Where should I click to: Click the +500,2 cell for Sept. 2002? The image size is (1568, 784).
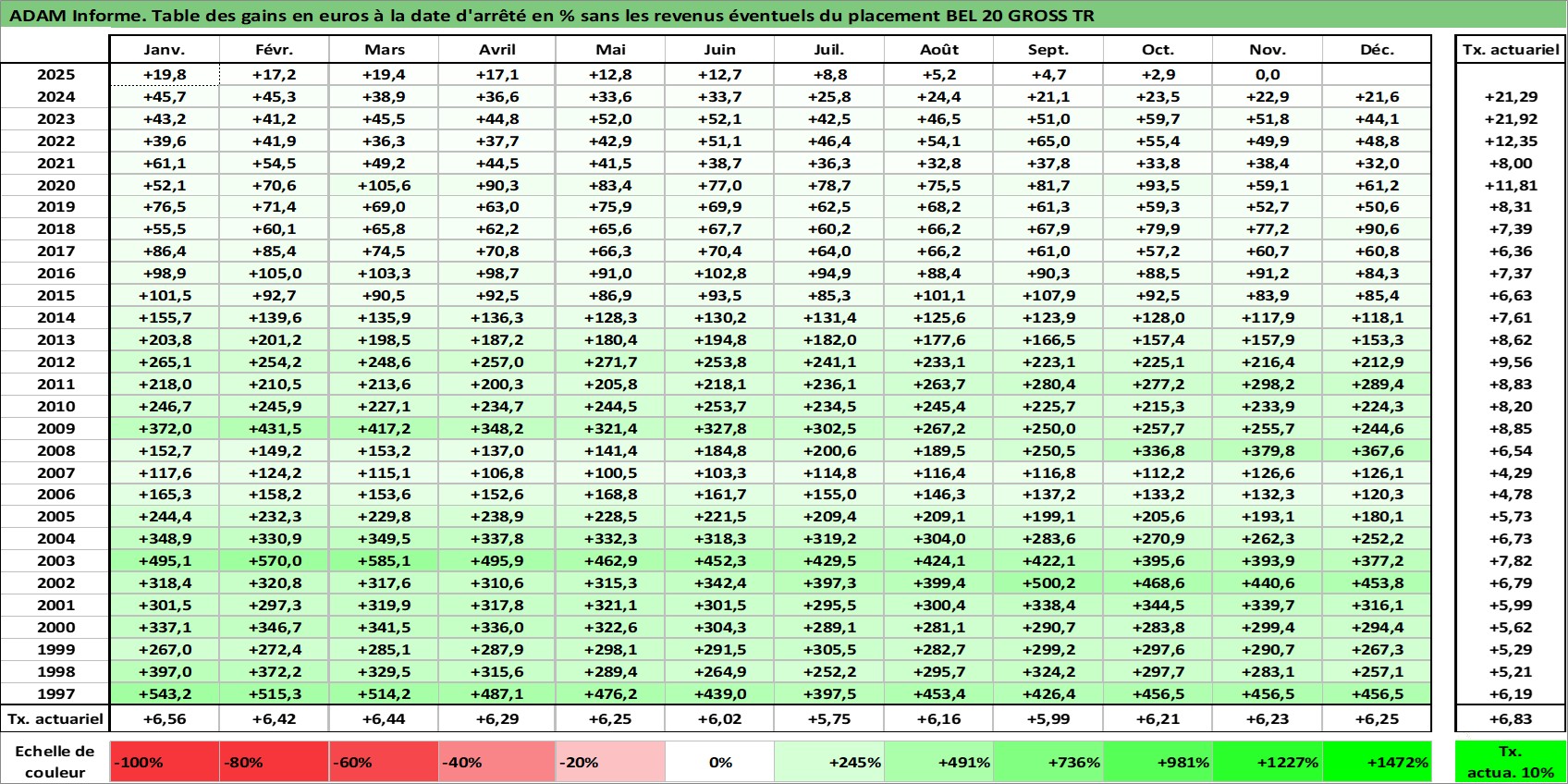[1048, 582]
